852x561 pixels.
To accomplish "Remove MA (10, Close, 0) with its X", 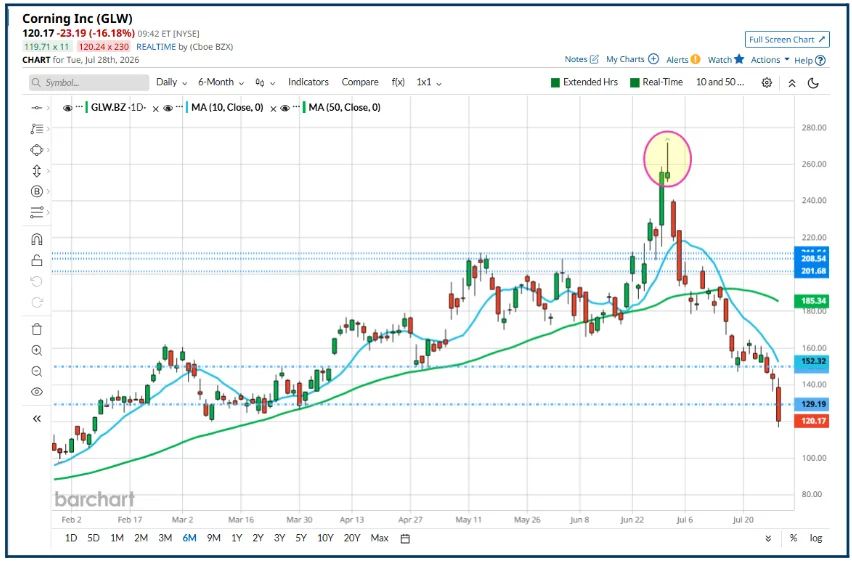I will tap(273, 109).
